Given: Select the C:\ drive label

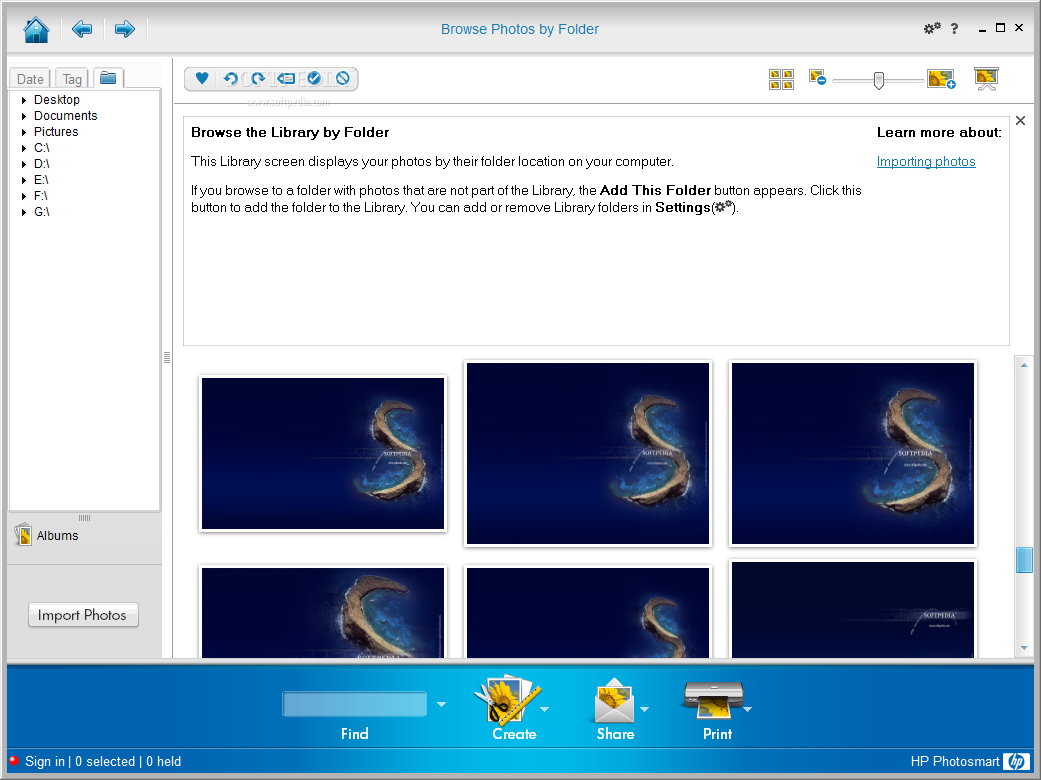Looking at the screenshot, I should [x=41, y=148].
